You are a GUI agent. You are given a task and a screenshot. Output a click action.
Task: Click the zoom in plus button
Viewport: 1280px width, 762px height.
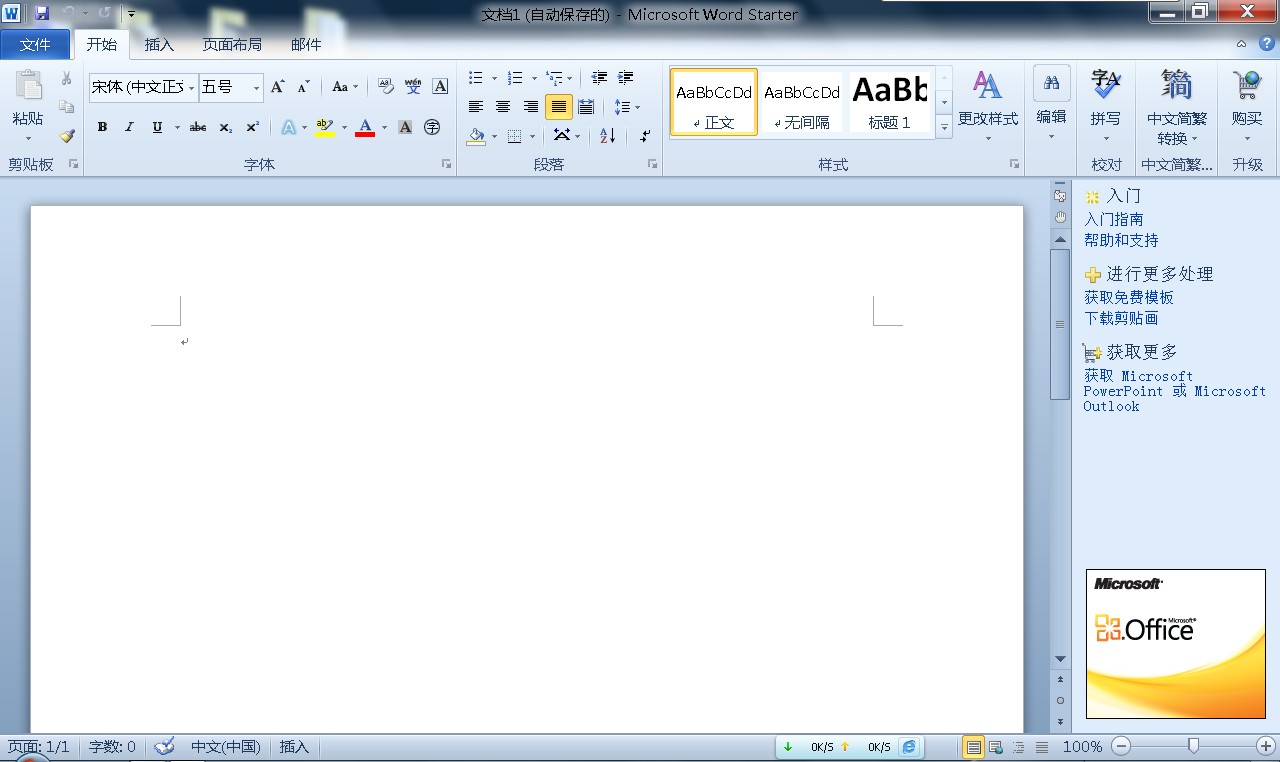coord(1266,746)
